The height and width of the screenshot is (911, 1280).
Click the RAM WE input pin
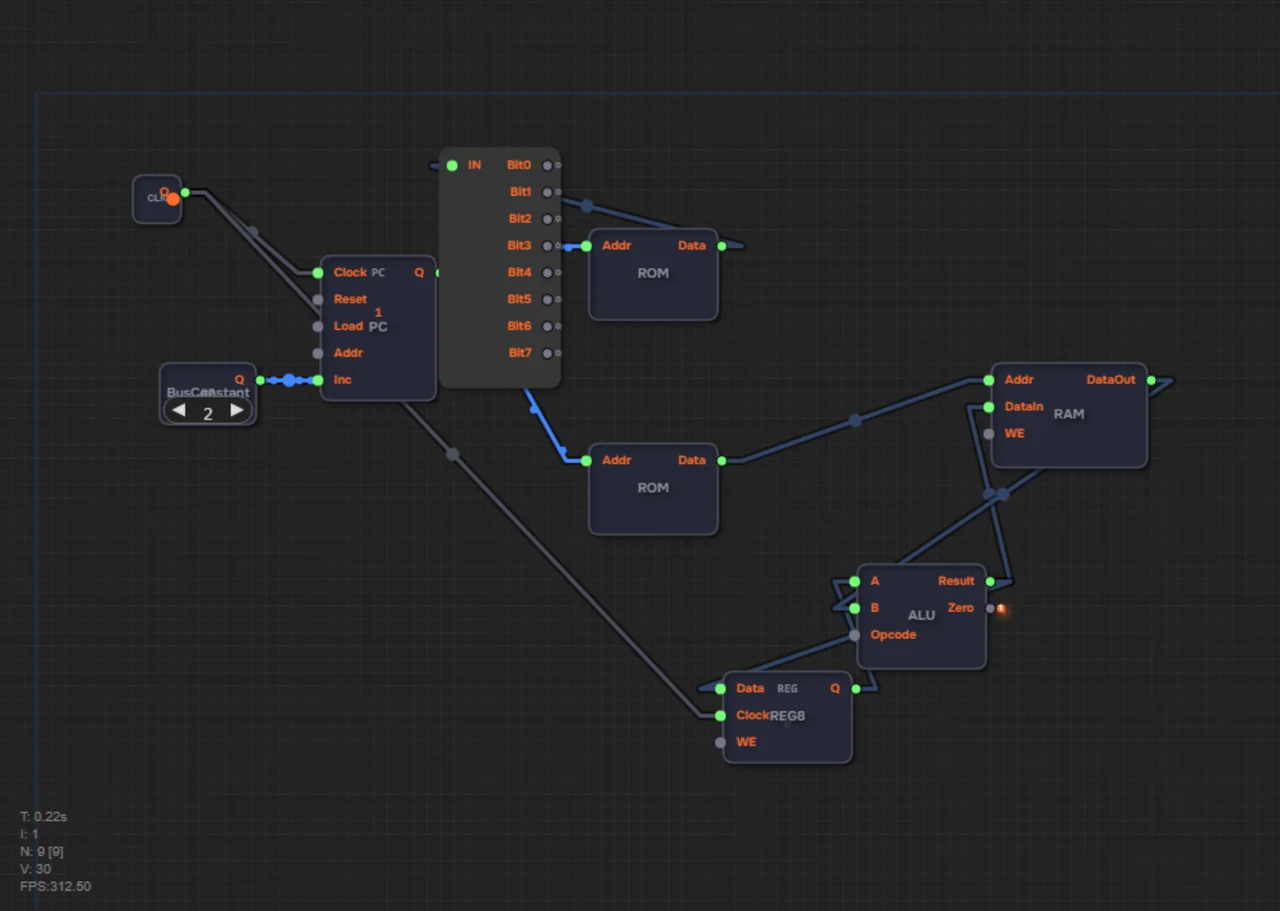(988, 434)
